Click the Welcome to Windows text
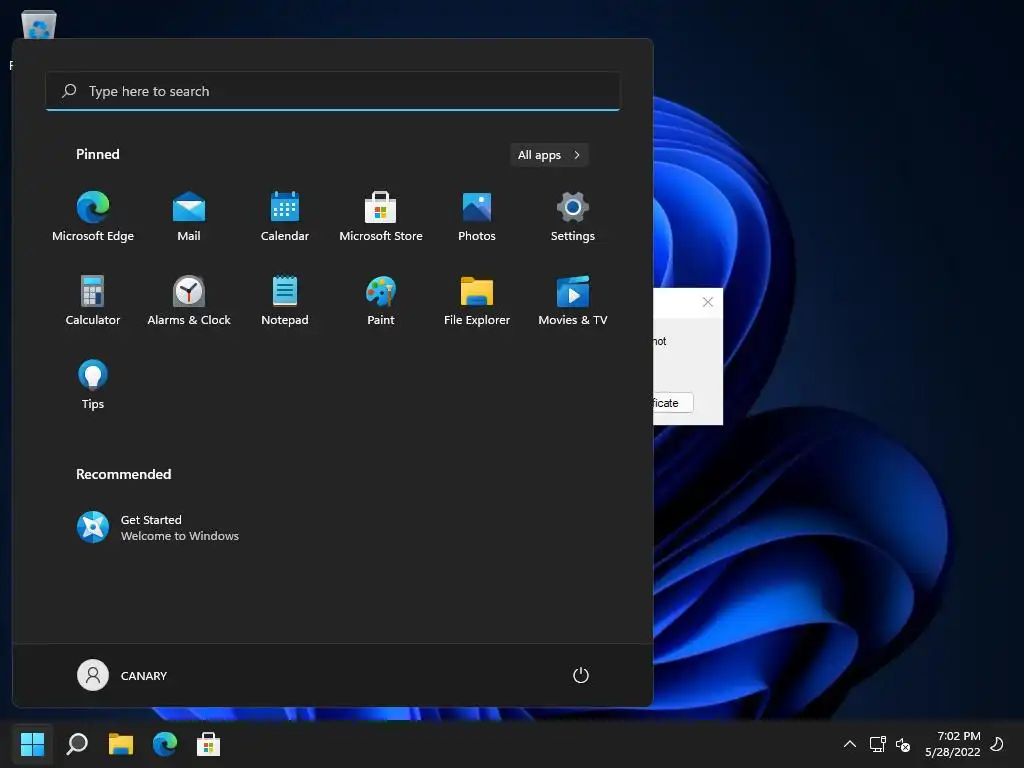This screenshot has height=768, width=1024. pyautogui.click(x=180, y=536)
